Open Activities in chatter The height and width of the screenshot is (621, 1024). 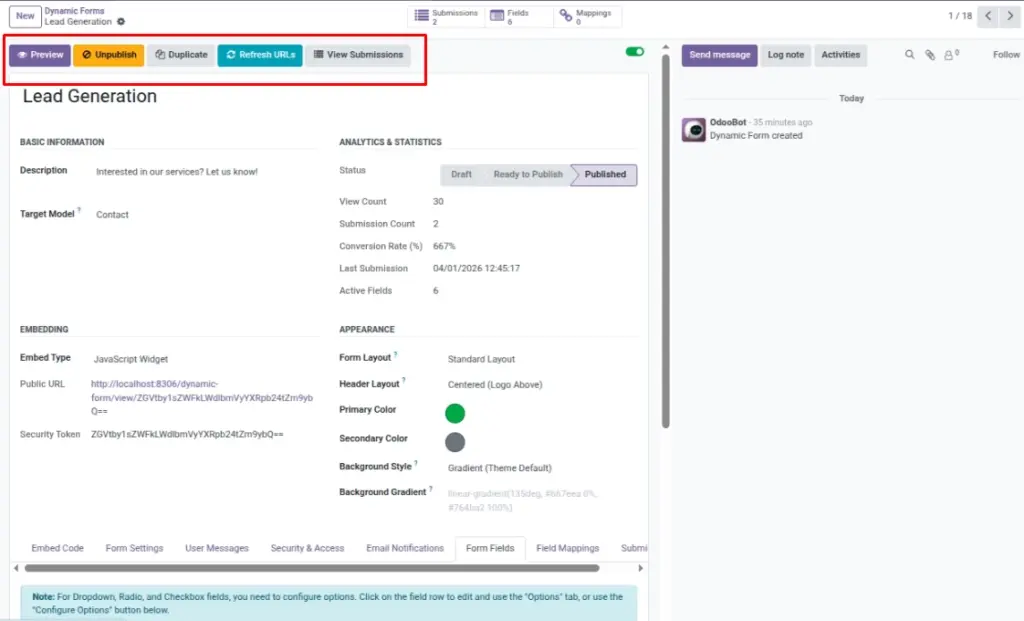tap(840, 55)
